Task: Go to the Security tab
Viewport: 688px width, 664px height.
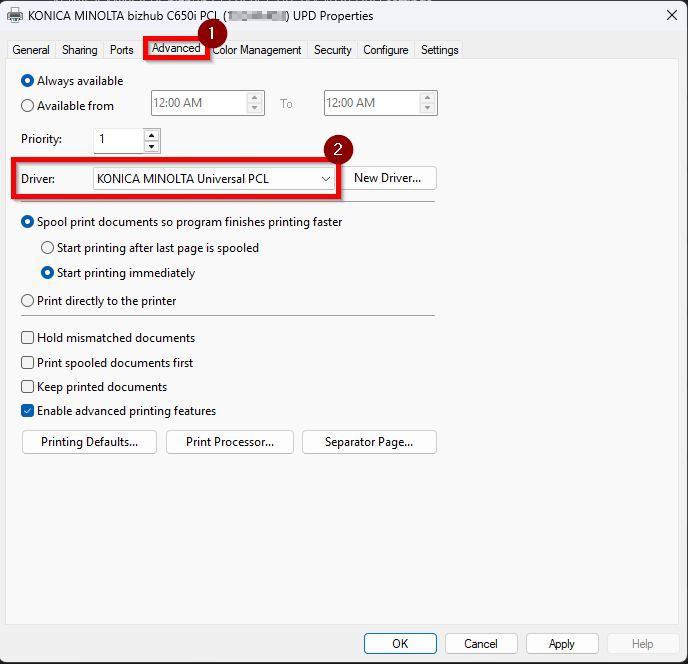Action: [x=332, y=50]
